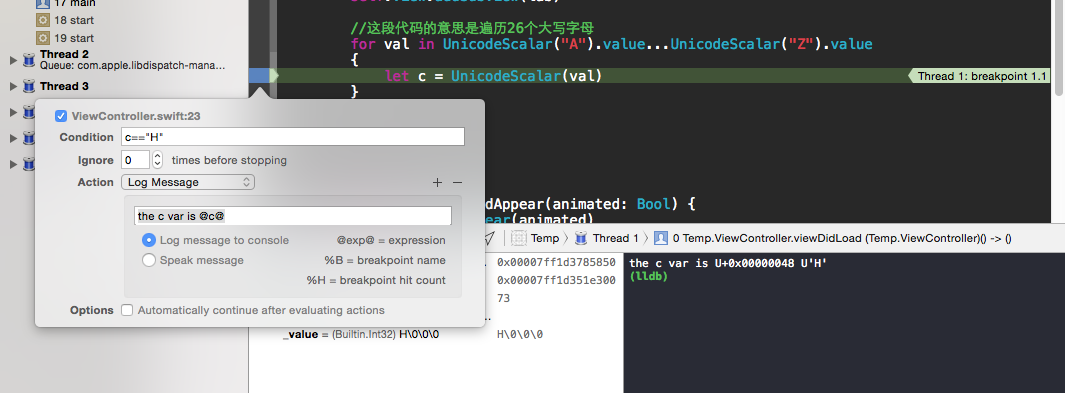Click the Thread 3 spool icon
This screenshot has width=1065, height=393.
click(29, 86)
